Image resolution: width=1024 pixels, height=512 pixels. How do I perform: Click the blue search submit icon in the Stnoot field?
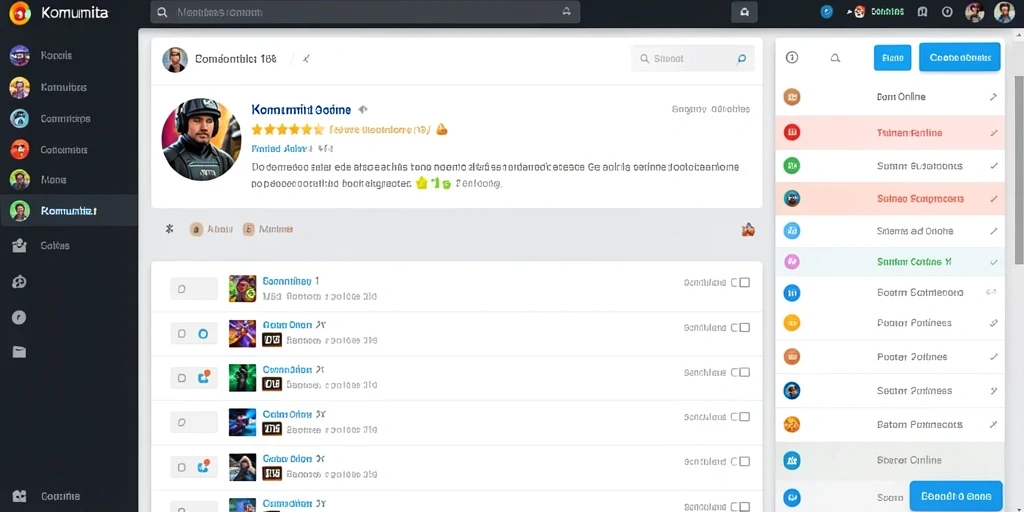pos(741,59)
